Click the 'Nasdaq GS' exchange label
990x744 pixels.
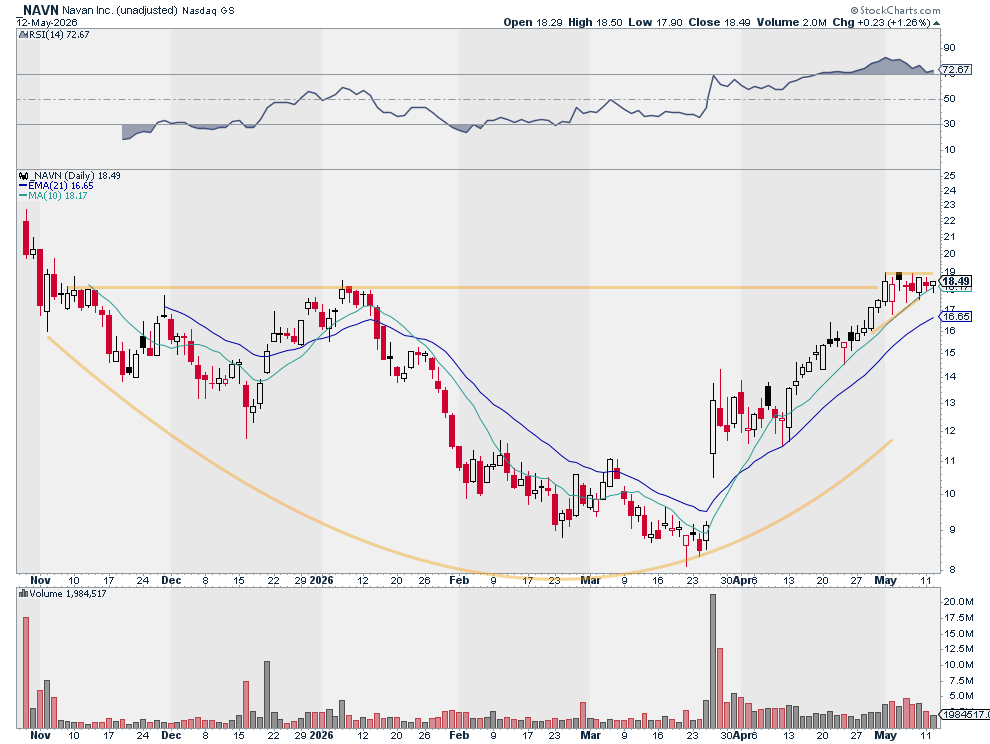pos(208,11)
